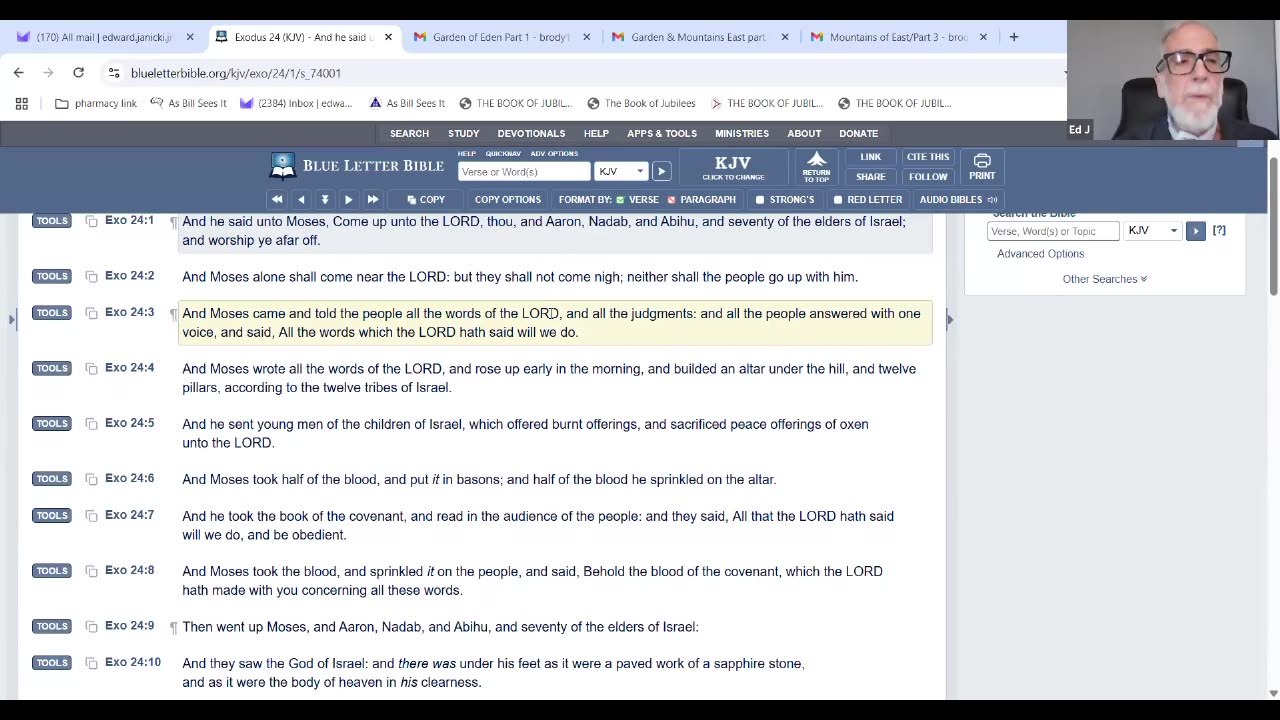The height and width of the screenshot is (720, 1280).
Task: Run the sidebar Search the Bible arrow button
Action: click(x=1195, y=231)
